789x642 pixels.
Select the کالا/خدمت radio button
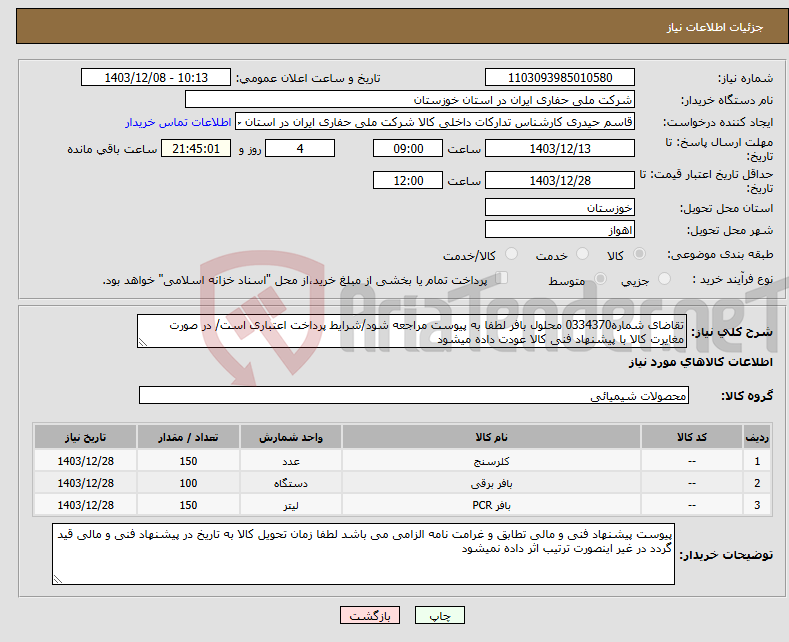point(511,254)
